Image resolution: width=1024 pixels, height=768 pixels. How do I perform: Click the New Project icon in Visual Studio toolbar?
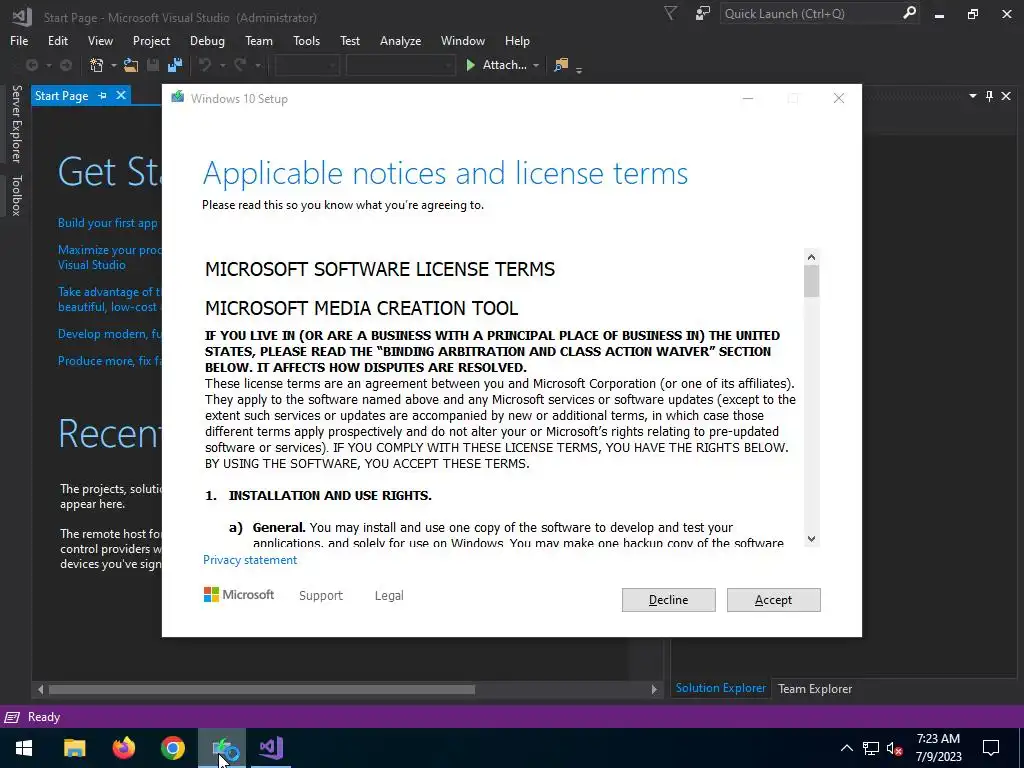(97, 65)
